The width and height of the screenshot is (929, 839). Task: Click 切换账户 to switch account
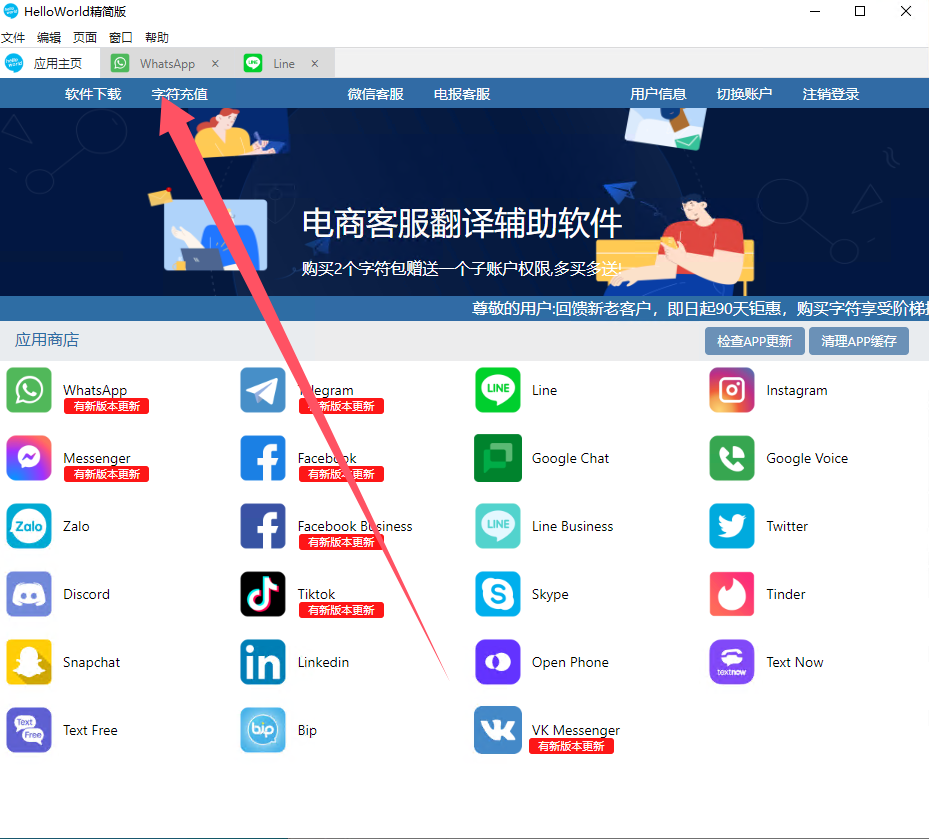point(744,94)
